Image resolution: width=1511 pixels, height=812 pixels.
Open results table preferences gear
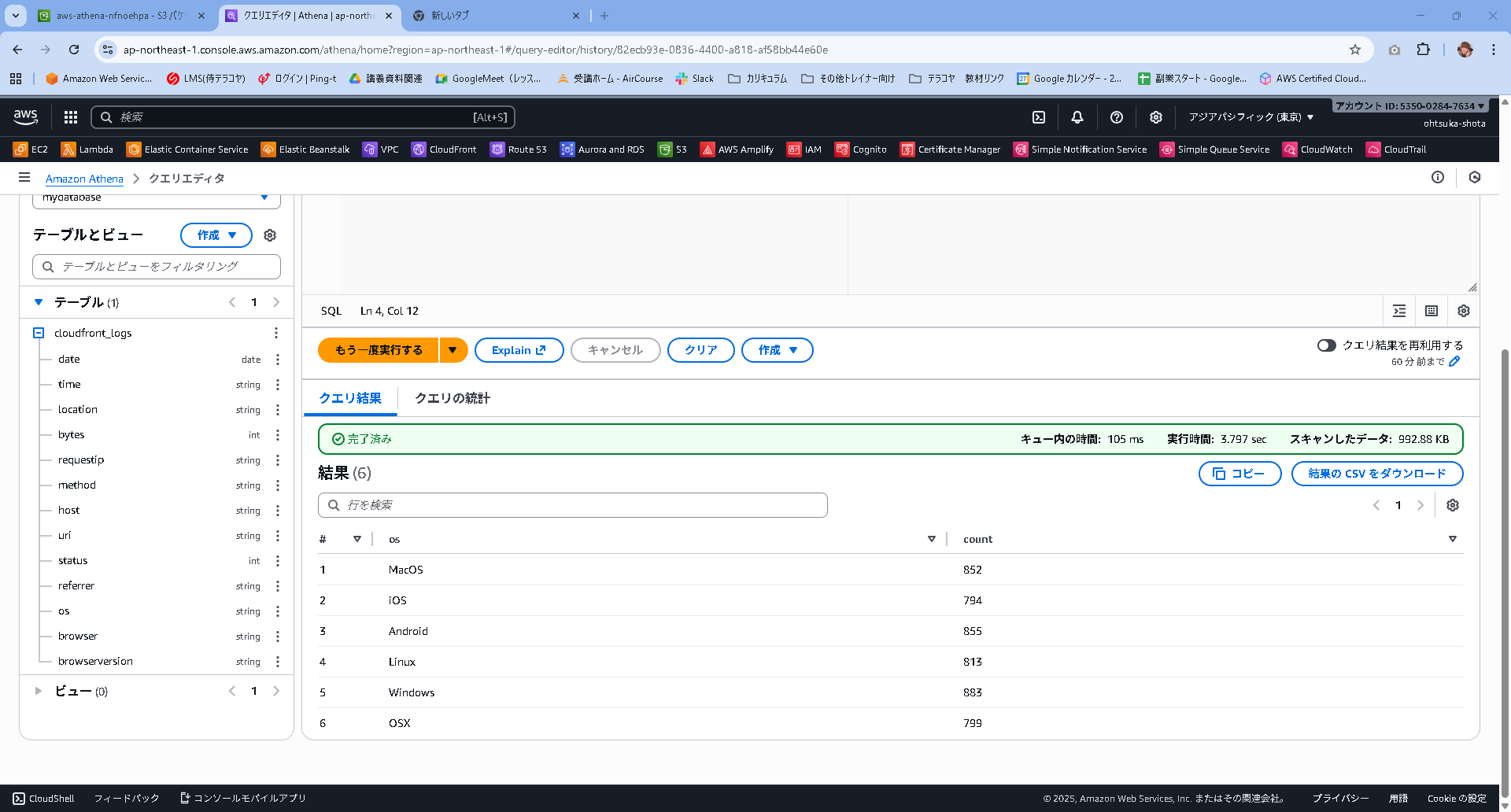tap(1453, 505)
